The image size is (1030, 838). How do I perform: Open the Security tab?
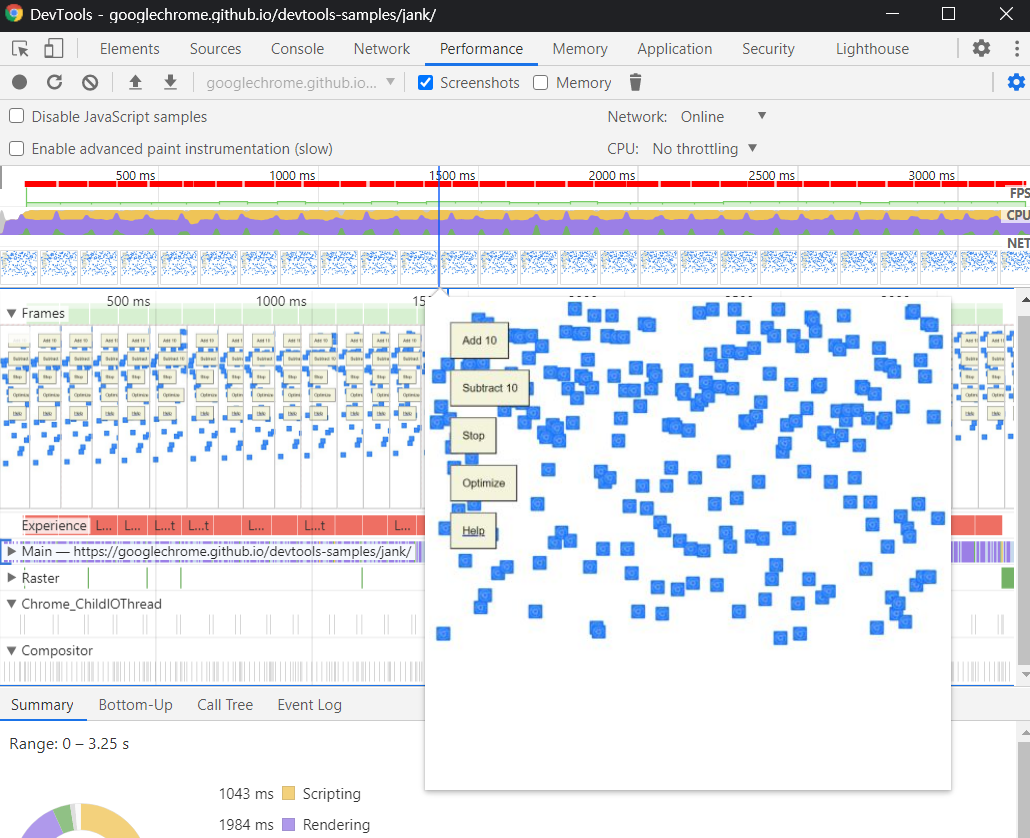coord(769,49)
